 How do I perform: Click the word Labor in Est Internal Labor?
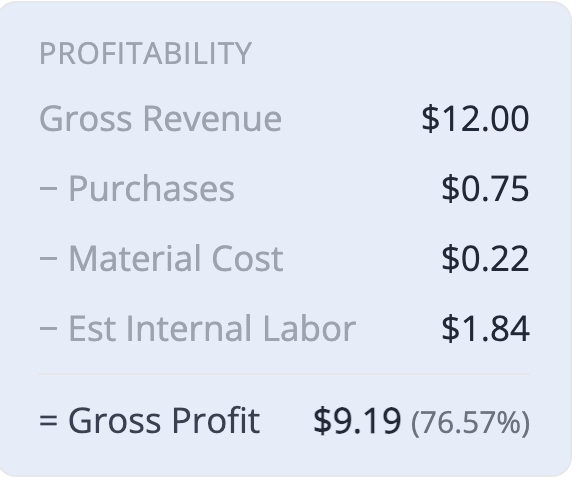309,328
